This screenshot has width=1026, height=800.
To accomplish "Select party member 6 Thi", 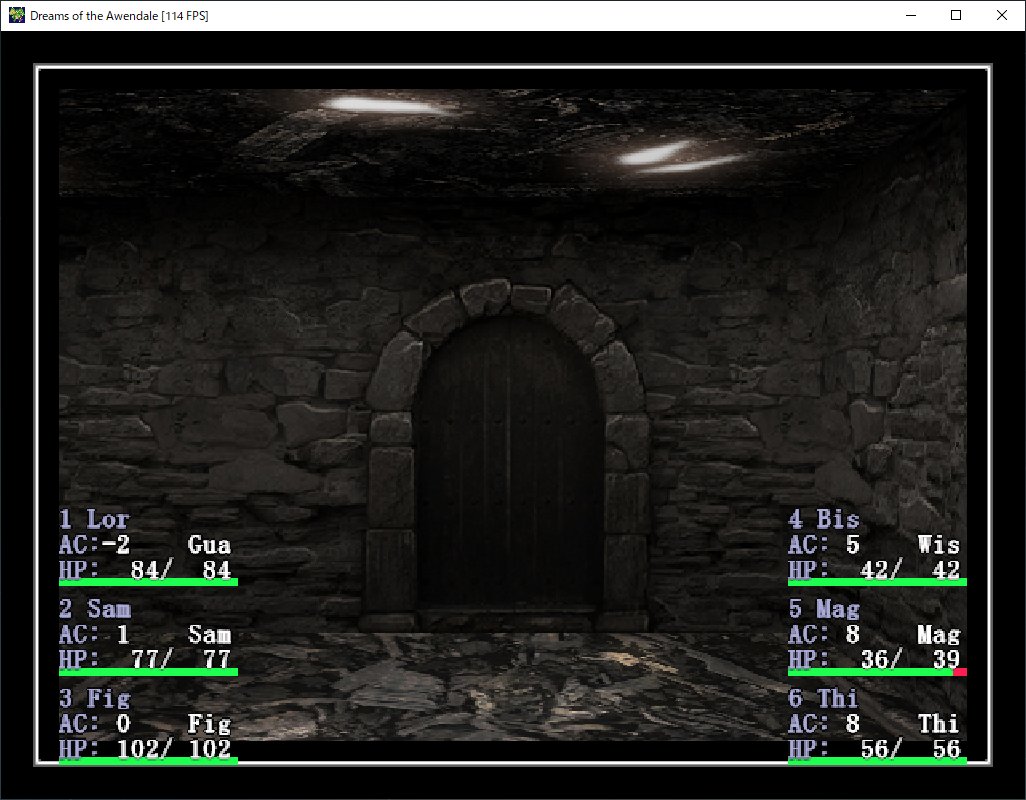I will pyautogui.click(x=823, y=699).
